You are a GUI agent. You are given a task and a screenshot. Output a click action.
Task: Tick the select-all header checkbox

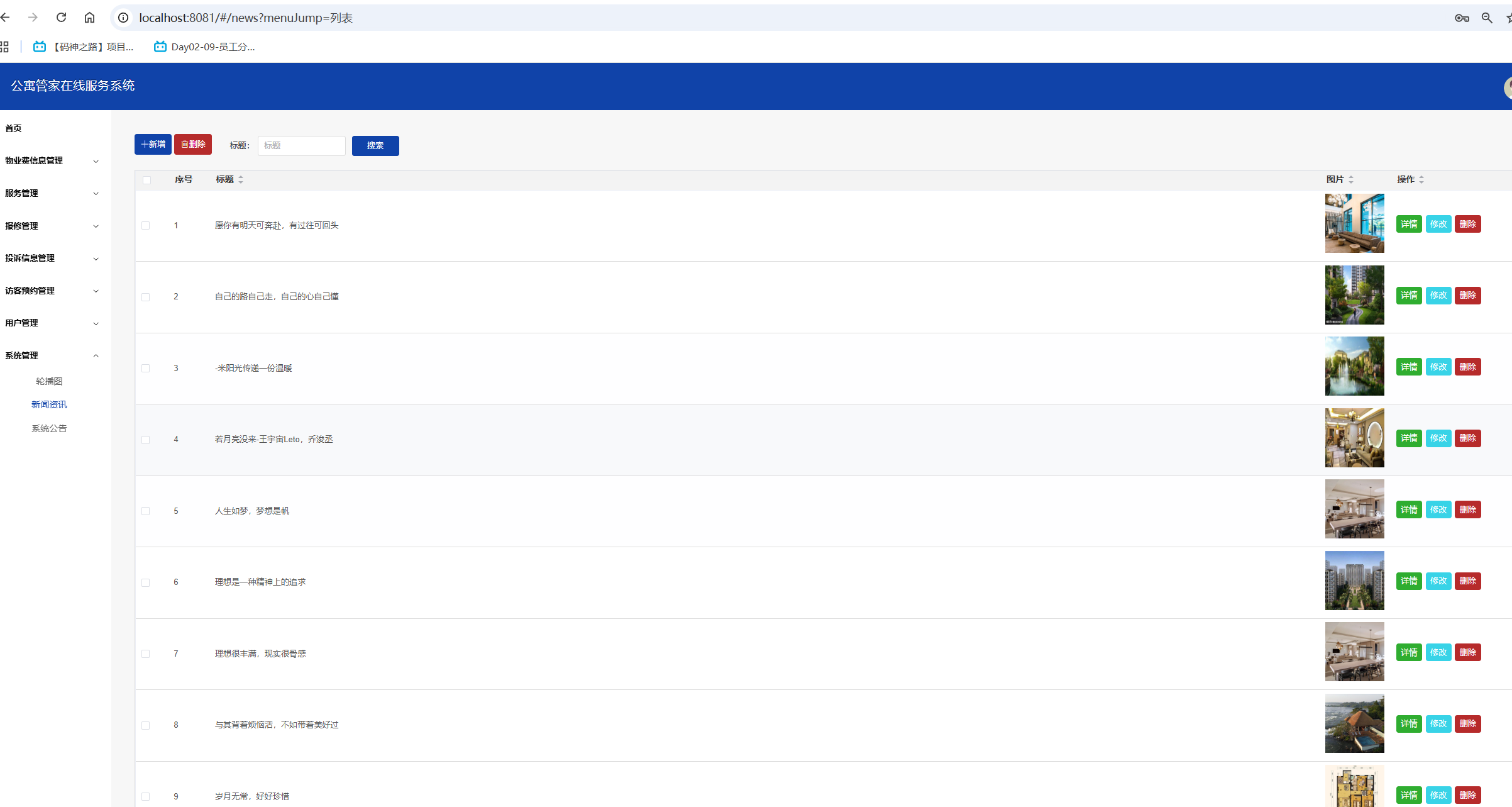click(146, 180)
